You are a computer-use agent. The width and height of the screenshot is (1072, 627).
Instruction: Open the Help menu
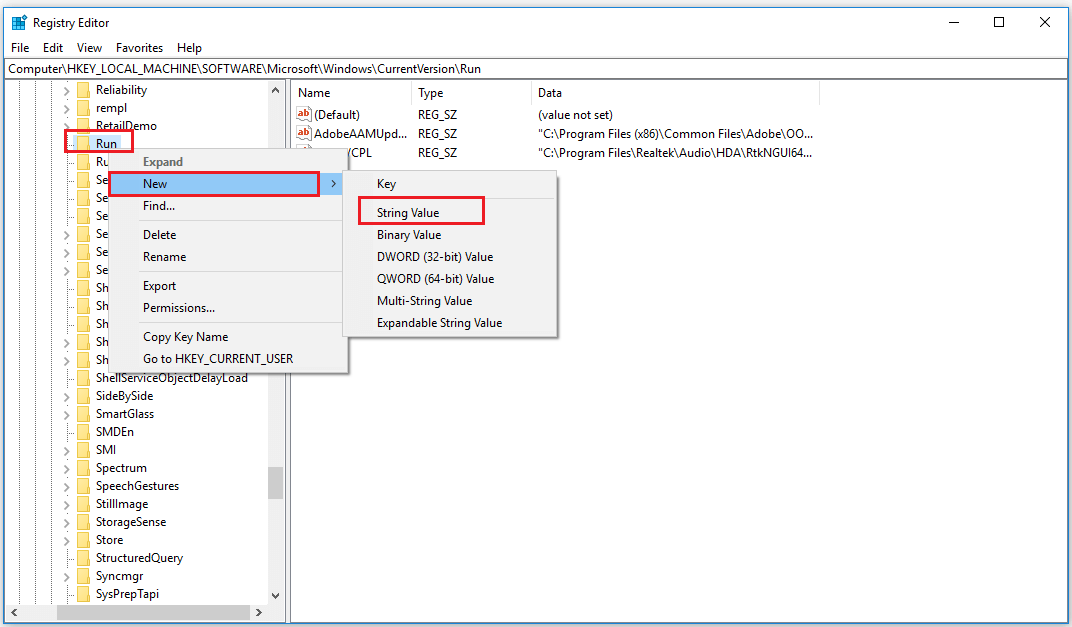189,48
